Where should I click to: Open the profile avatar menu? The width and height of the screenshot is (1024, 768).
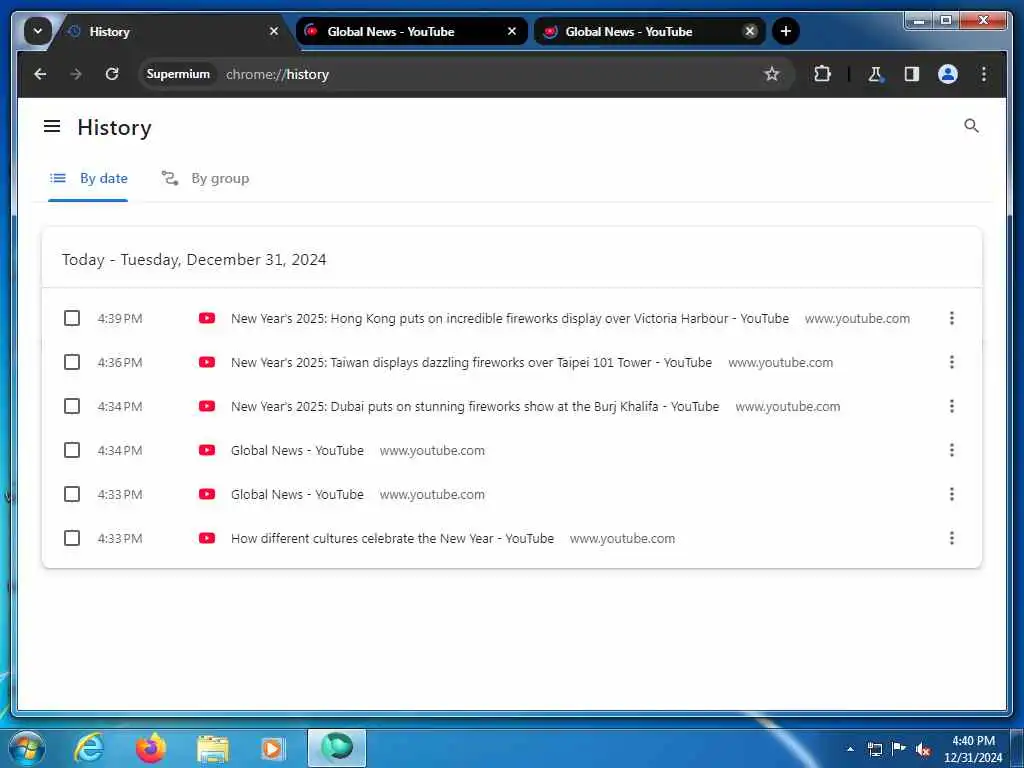click(948, 74)
